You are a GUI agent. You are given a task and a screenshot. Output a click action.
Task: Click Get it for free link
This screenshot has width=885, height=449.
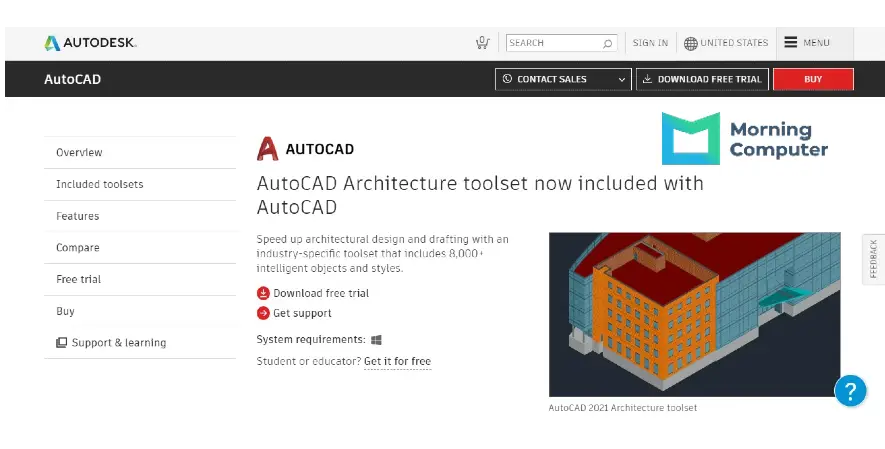(x=397, y=361)
